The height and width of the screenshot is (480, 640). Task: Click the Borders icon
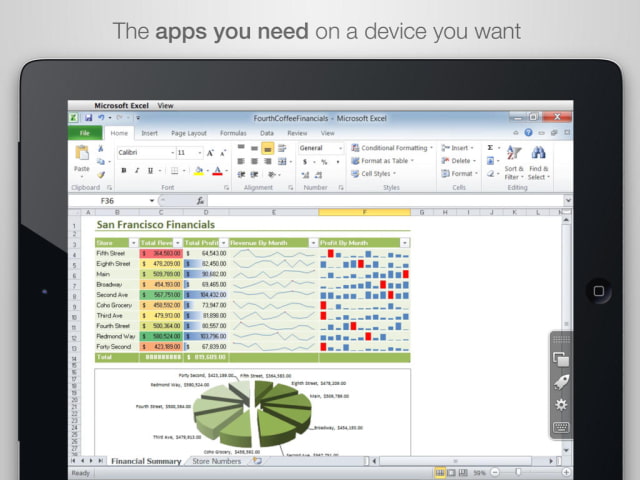coord(175,171)
